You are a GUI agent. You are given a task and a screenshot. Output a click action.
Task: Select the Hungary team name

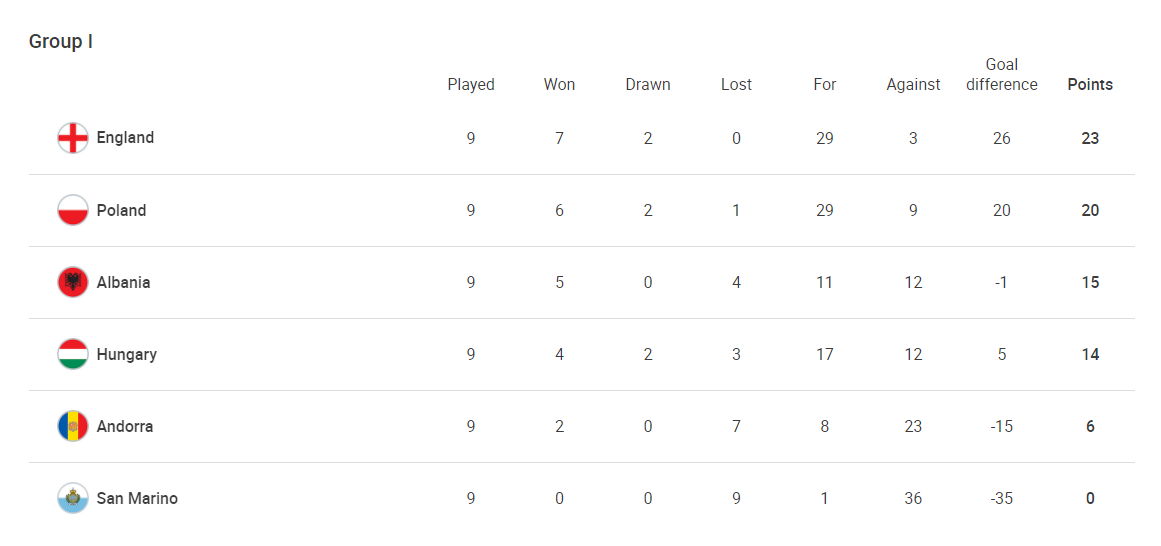[126, 354]
